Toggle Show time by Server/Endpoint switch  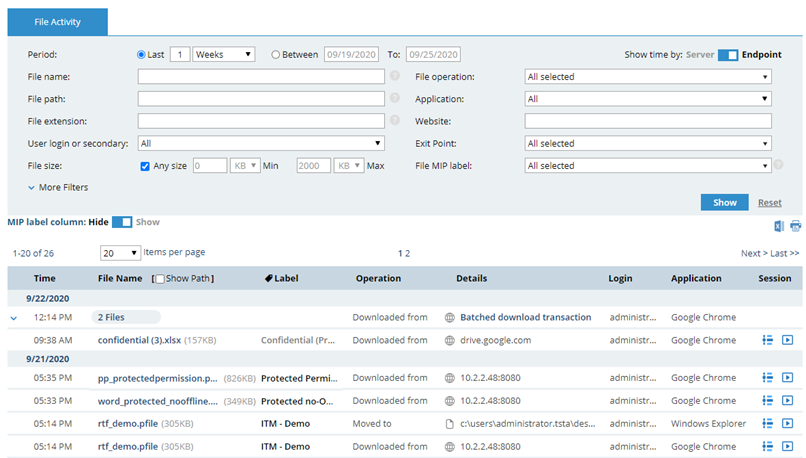727,55
